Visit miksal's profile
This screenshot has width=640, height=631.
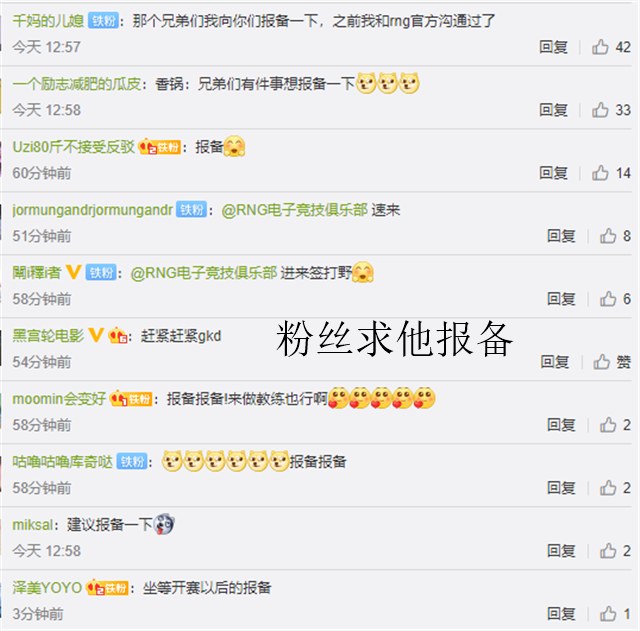32,525
